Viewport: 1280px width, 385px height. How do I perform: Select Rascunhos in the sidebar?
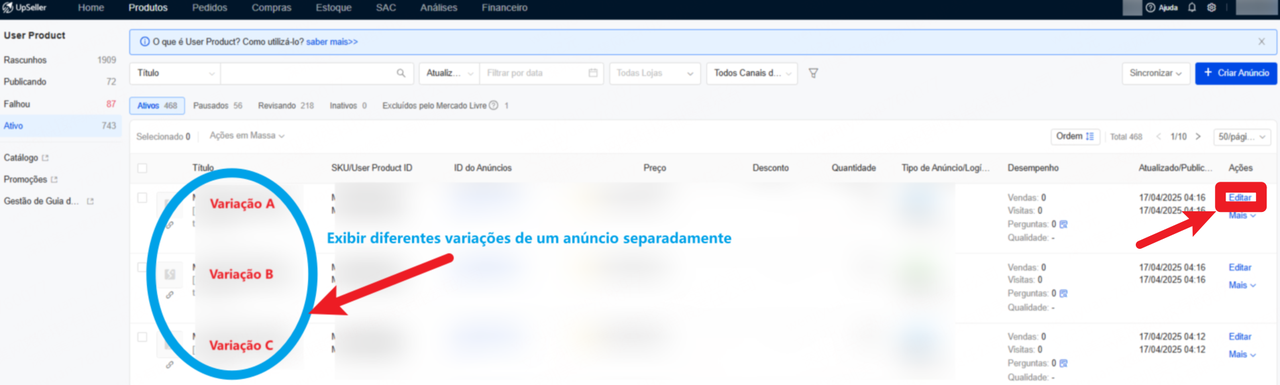click(60, 60)
